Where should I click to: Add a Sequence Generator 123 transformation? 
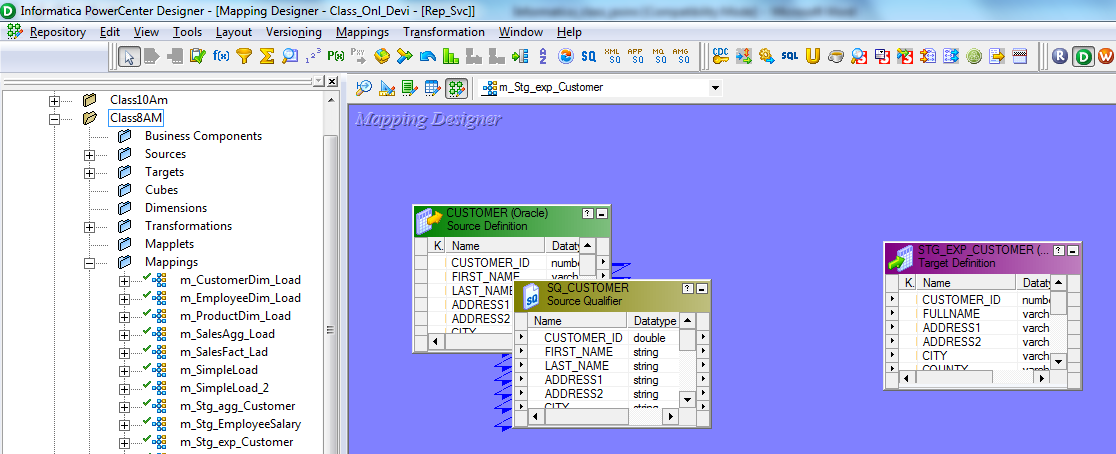pos(312,56)
